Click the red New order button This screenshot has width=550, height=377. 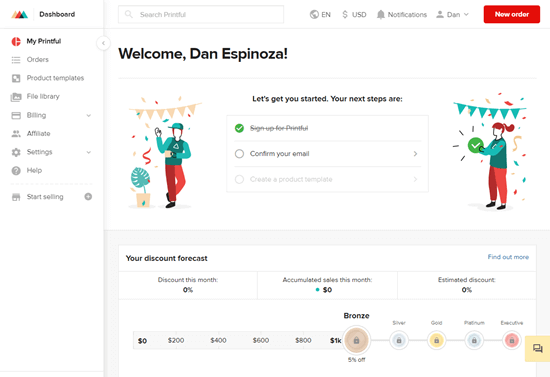tap(512, 14)
